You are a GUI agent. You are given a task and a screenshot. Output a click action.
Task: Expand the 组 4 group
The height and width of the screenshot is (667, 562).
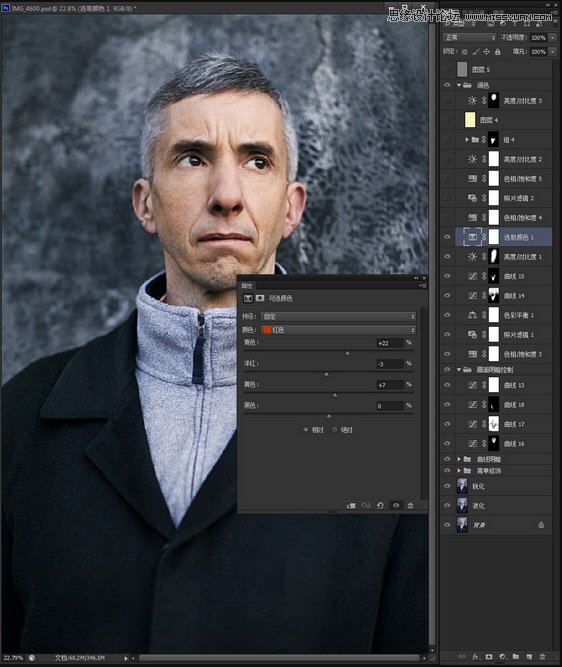click(467, 140)
